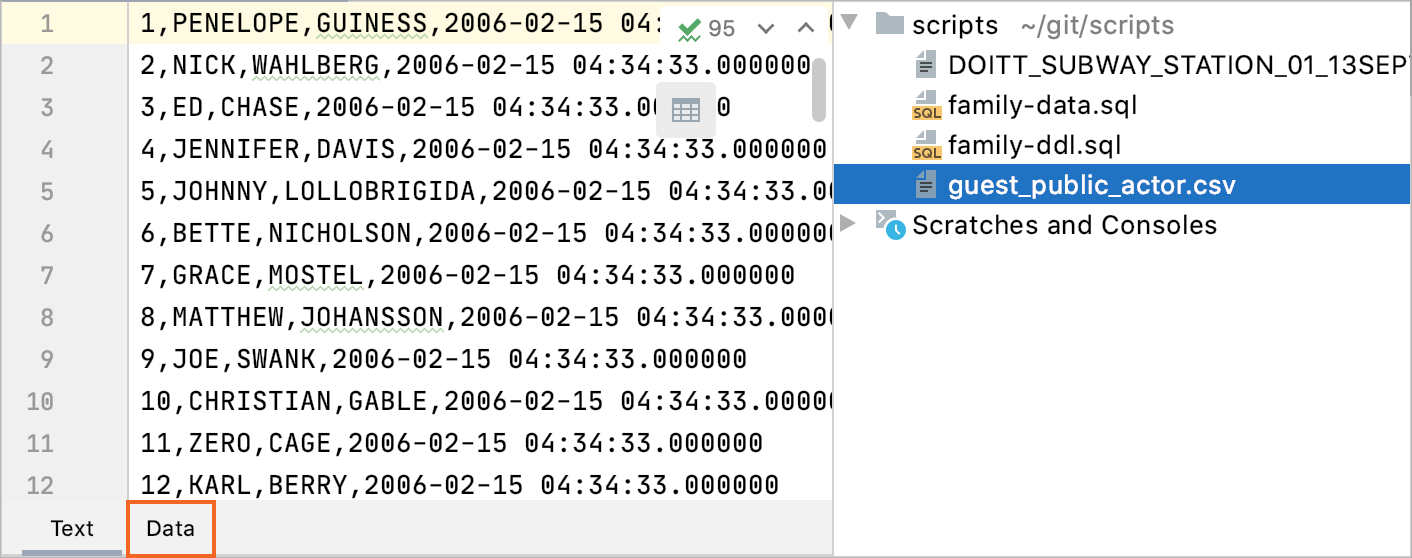Click line number 5 in gutter
The height and width of the screenshot is (558, 1412).
point(46,192)
